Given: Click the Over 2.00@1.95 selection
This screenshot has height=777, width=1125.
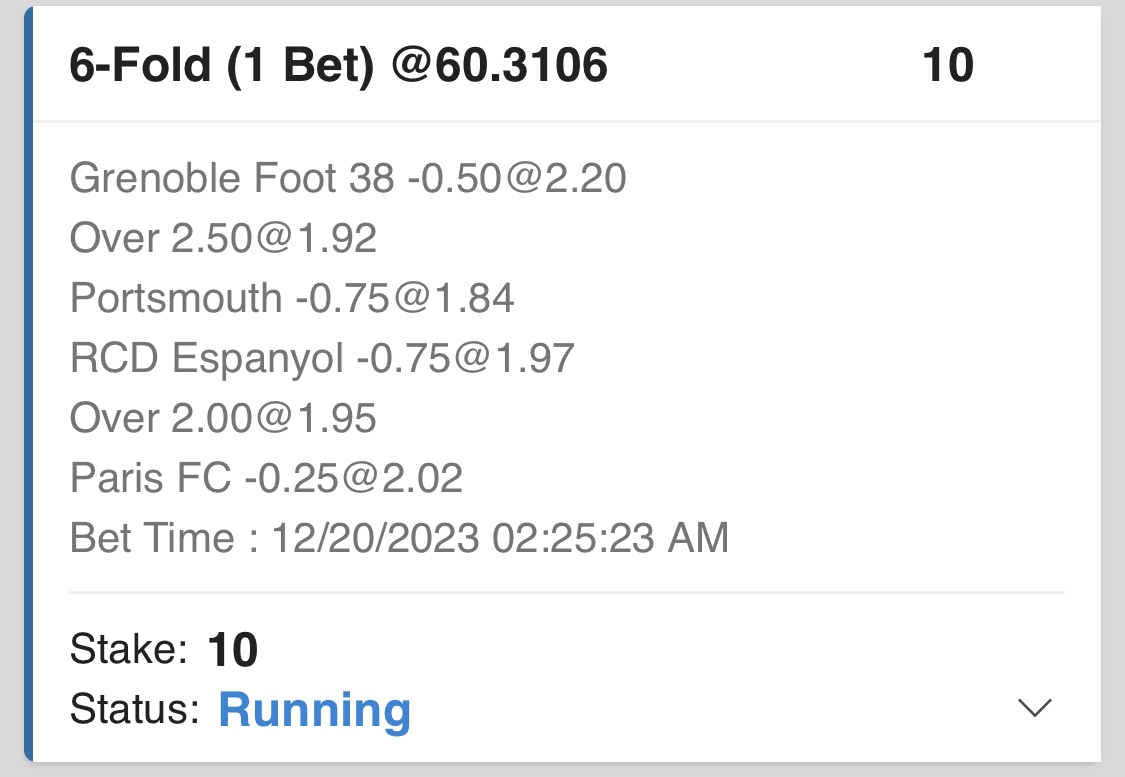Looking at the screenshot, I should (223, 418).
